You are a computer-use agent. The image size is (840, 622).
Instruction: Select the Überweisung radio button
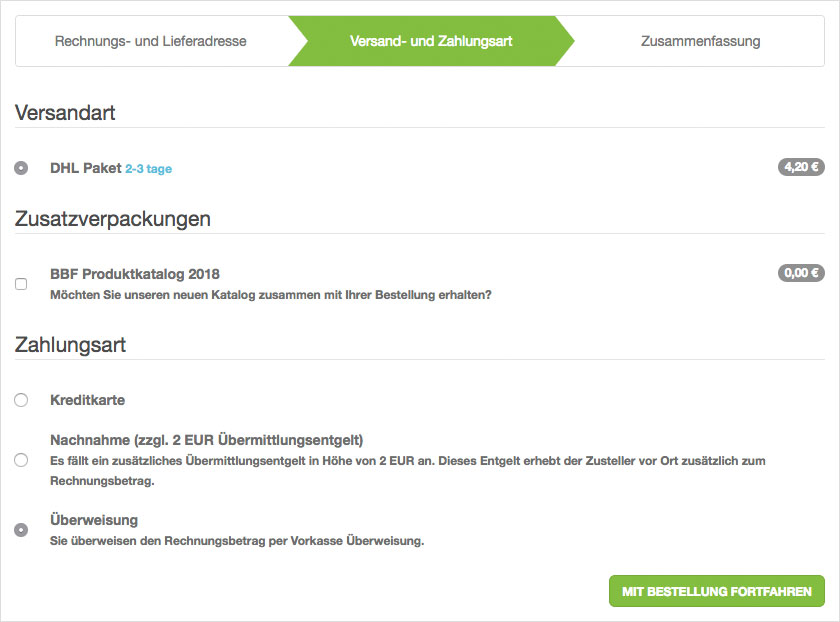click(x=21, y=530)
